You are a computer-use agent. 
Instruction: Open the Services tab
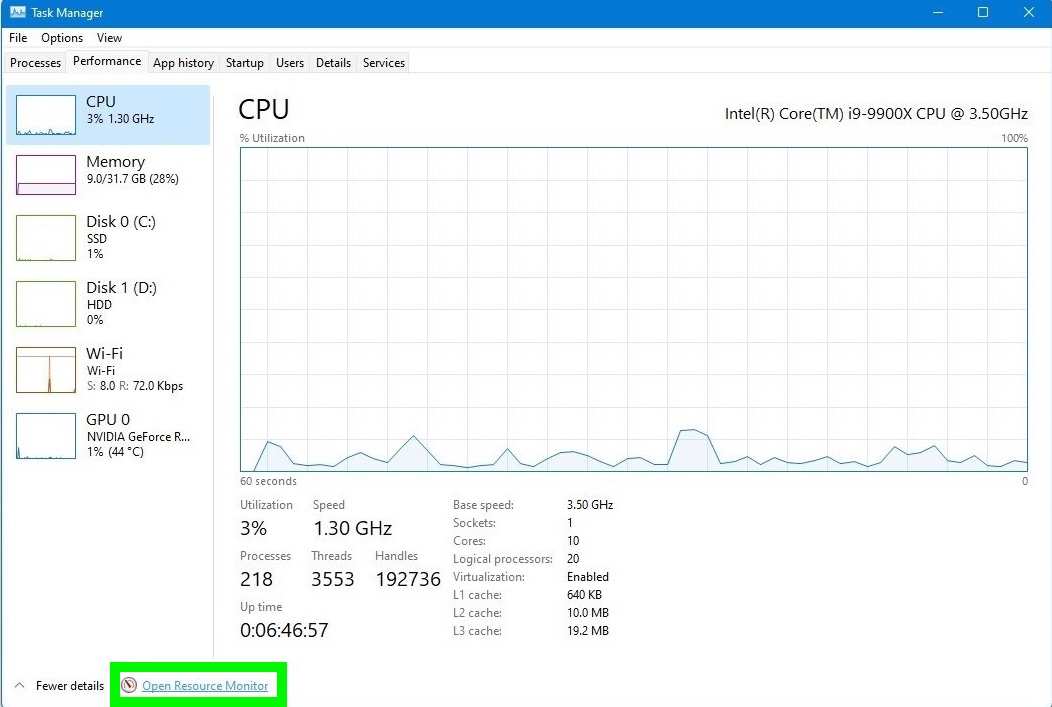383,62
